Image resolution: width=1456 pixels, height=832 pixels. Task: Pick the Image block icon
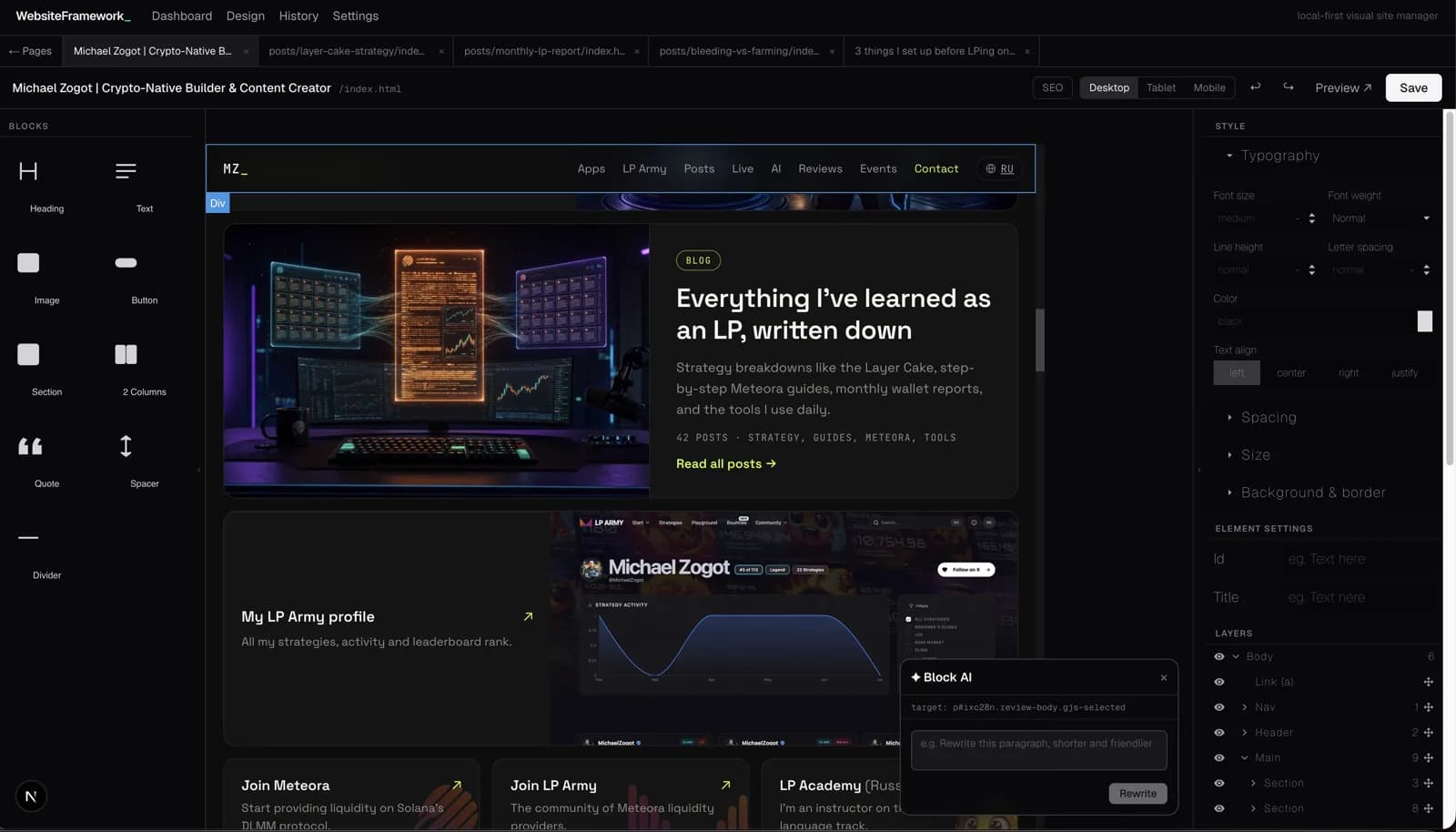click(28, 263)
